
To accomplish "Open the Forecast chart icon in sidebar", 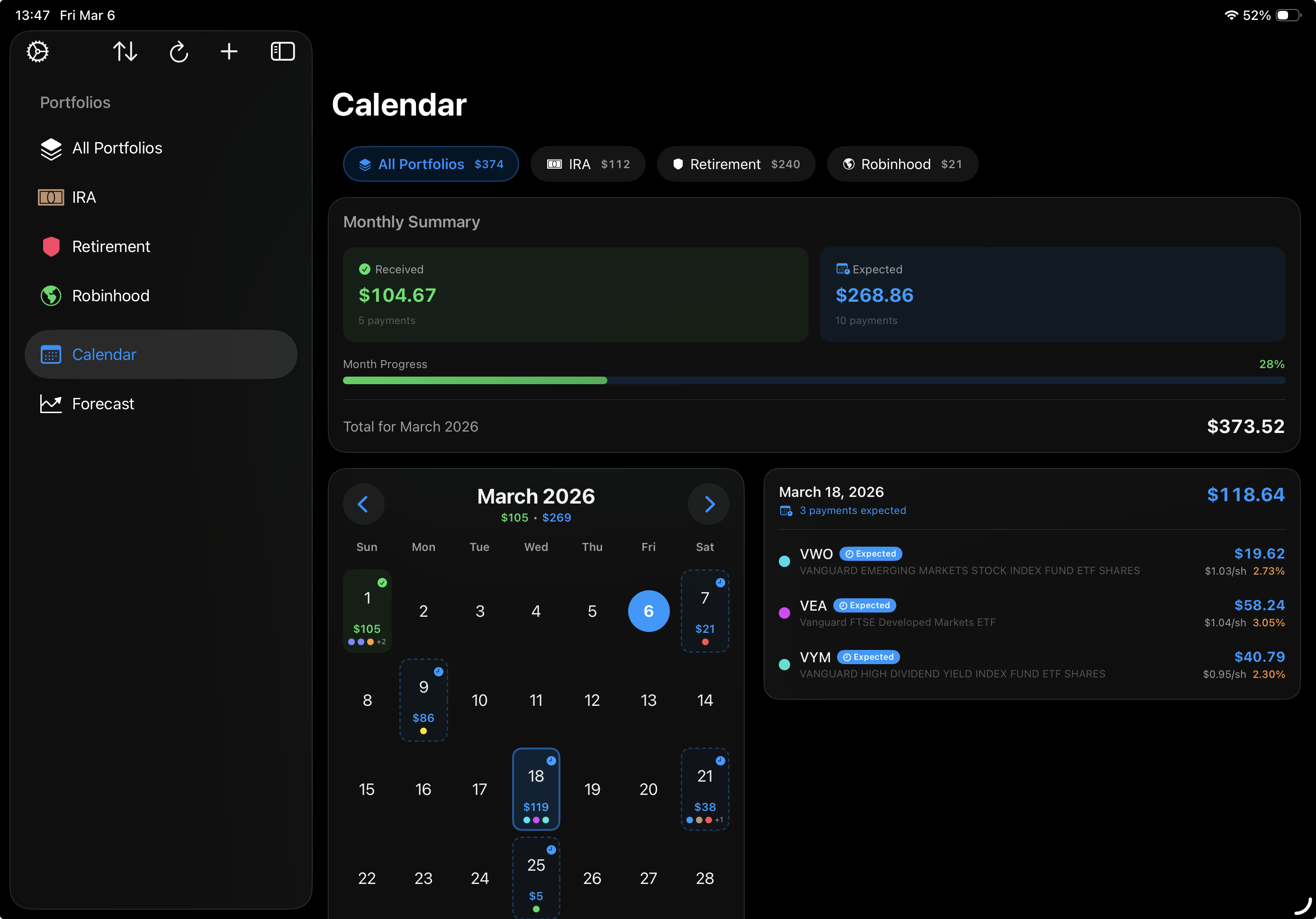I will [51, 404].
